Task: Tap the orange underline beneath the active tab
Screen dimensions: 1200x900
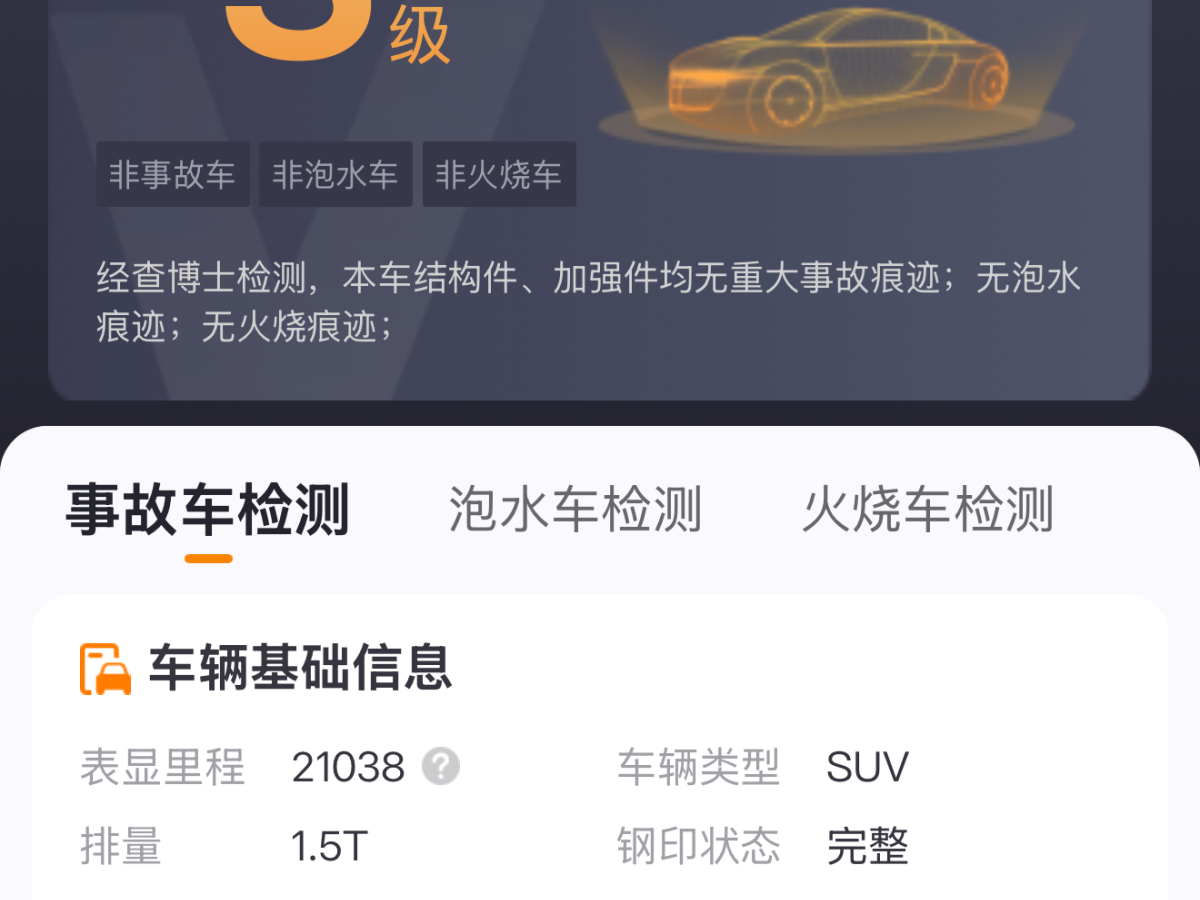Action: 208,558
